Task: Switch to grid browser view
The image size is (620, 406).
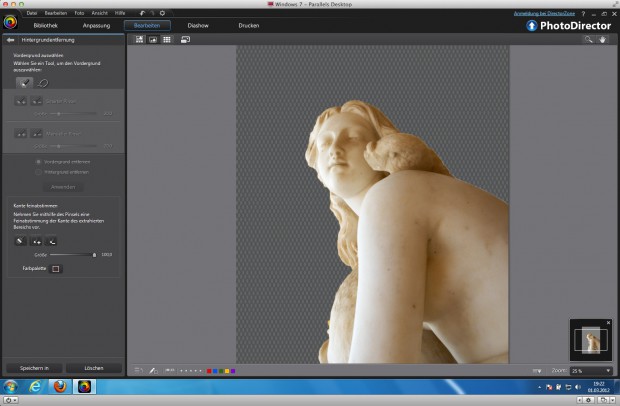Action: [167, 40]
